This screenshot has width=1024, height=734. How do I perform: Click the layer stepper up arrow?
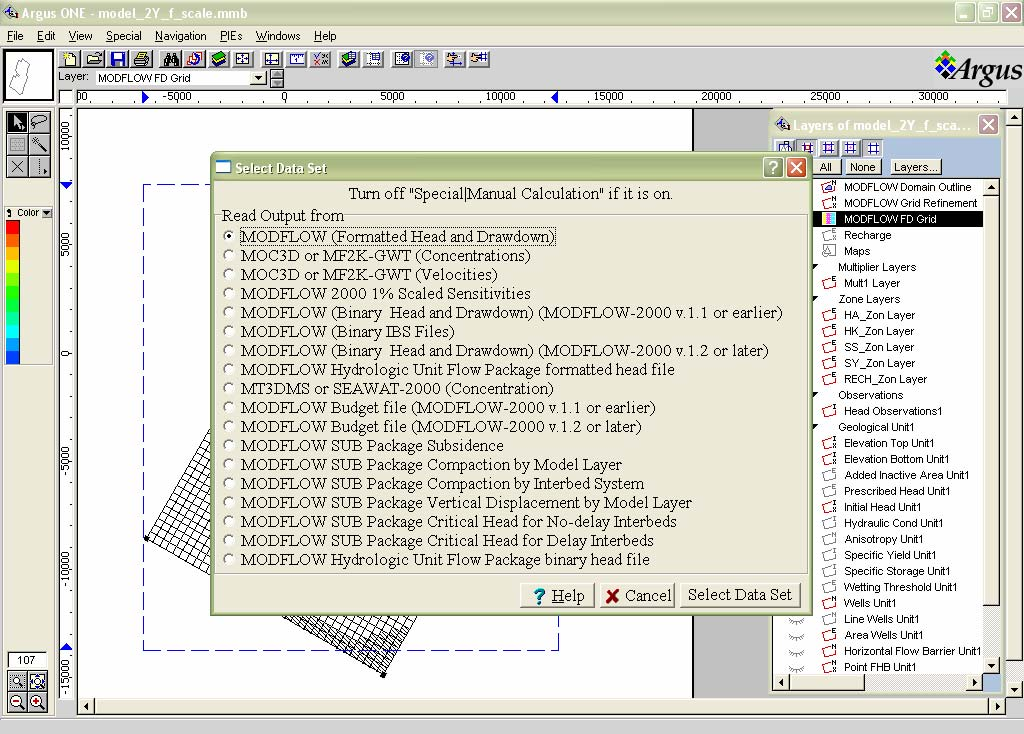277,74
